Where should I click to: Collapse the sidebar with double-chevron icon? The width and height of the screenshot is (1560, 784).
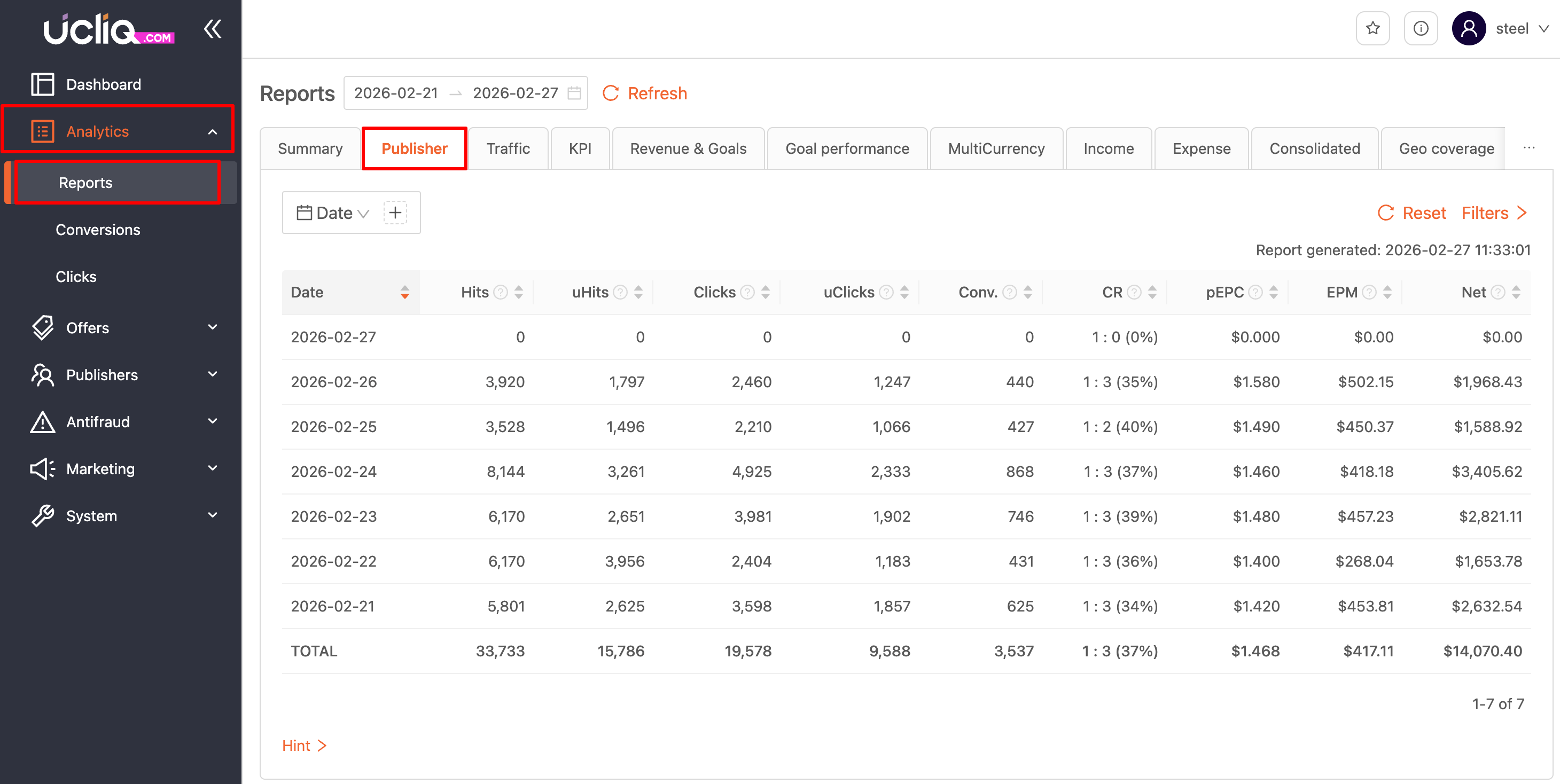pyautogui.click(x=213, y=28)
